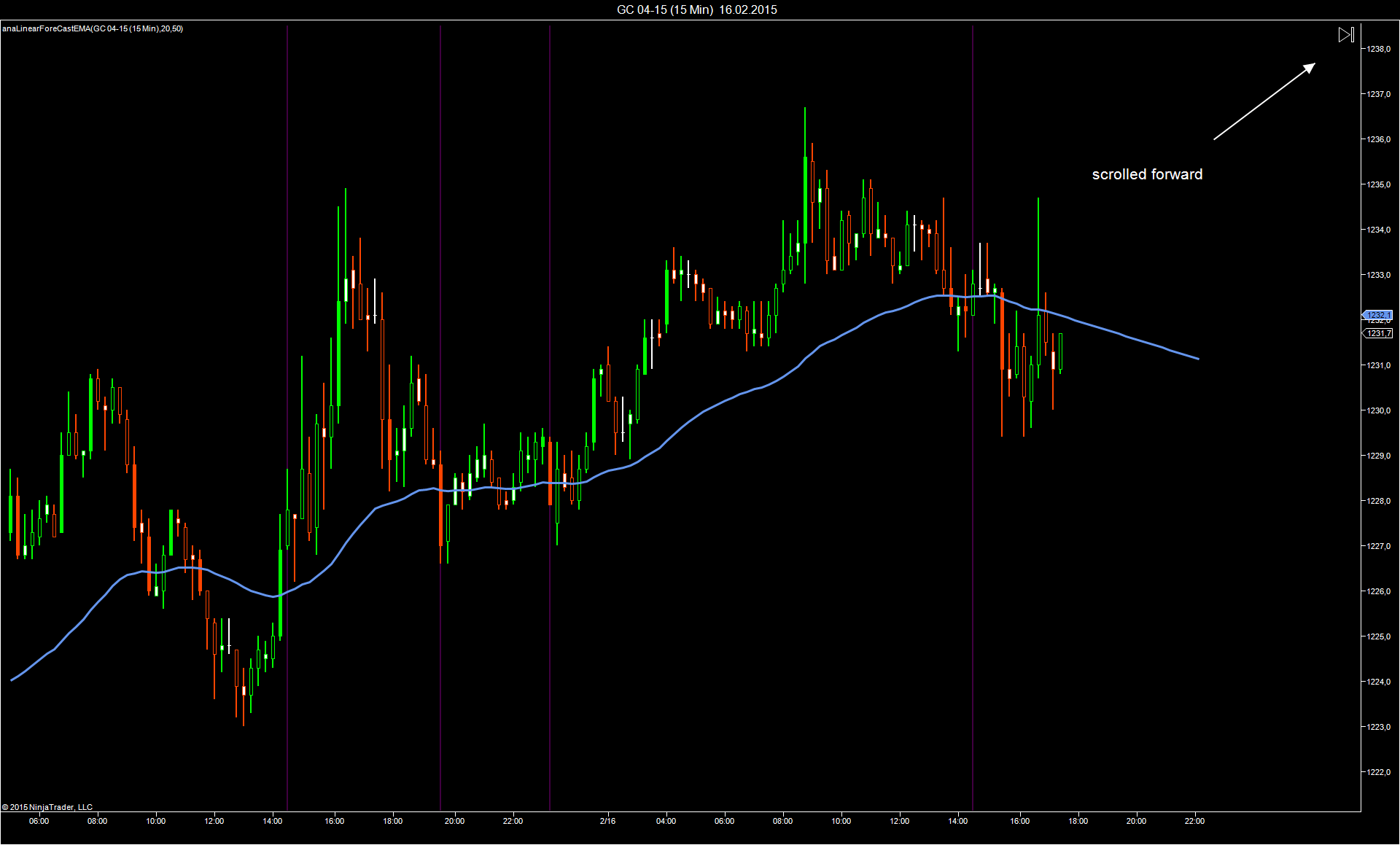
Task: Click the 22:00 label at right of time axis
Action: (1194, 821)
